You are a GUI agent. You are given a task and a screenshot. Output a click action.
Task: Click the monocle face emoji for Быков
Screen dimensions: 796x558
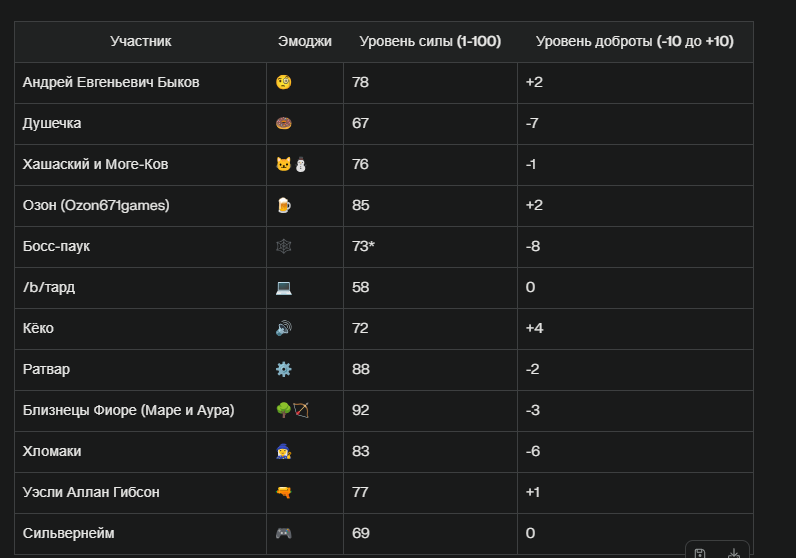(284, 82)
